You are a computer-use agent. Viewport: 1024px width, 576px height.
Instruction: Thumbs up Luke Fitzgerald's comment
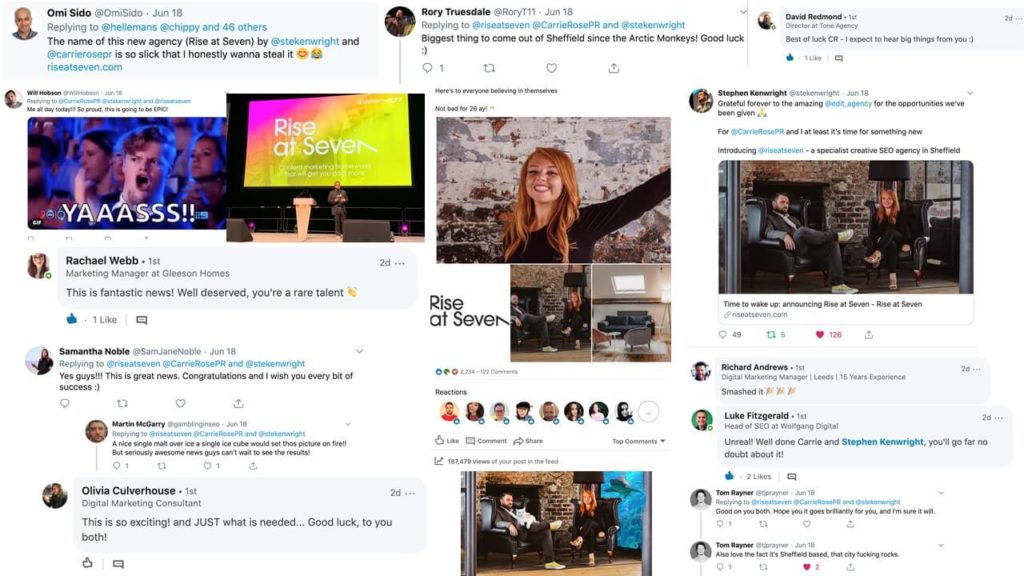pos(729,476)
